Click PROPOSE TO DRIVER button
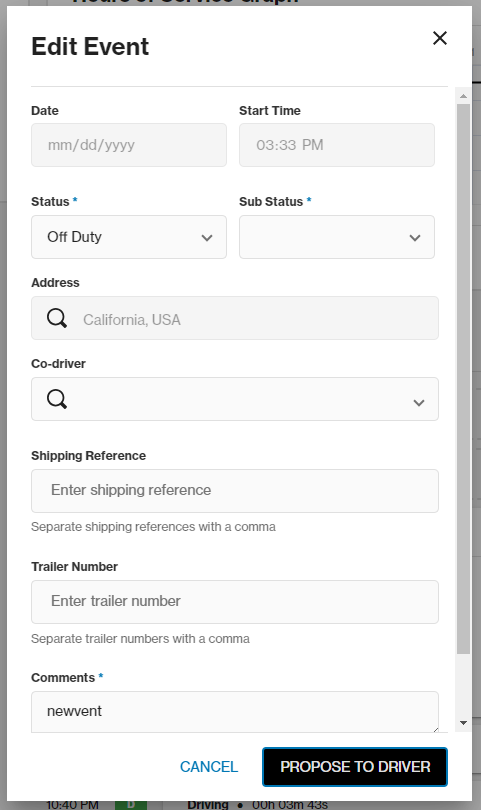The height and width of the screenshot is (810, 481). tap(355, 767)
